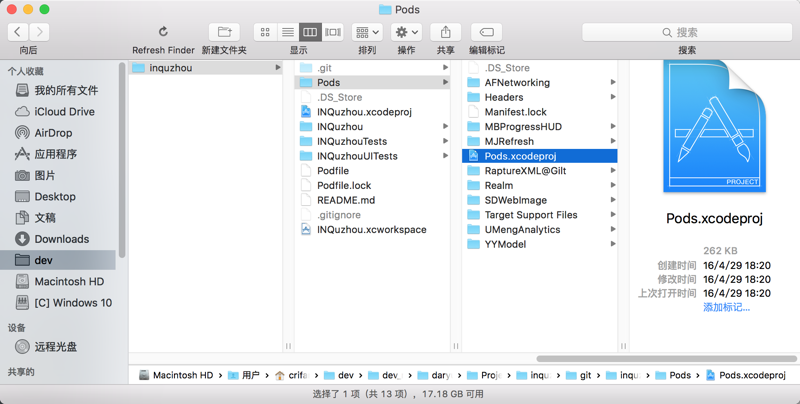The image size is (800, 404).
Task: Select Pods.xcodeproj in third column
Action: click(540, 156)
